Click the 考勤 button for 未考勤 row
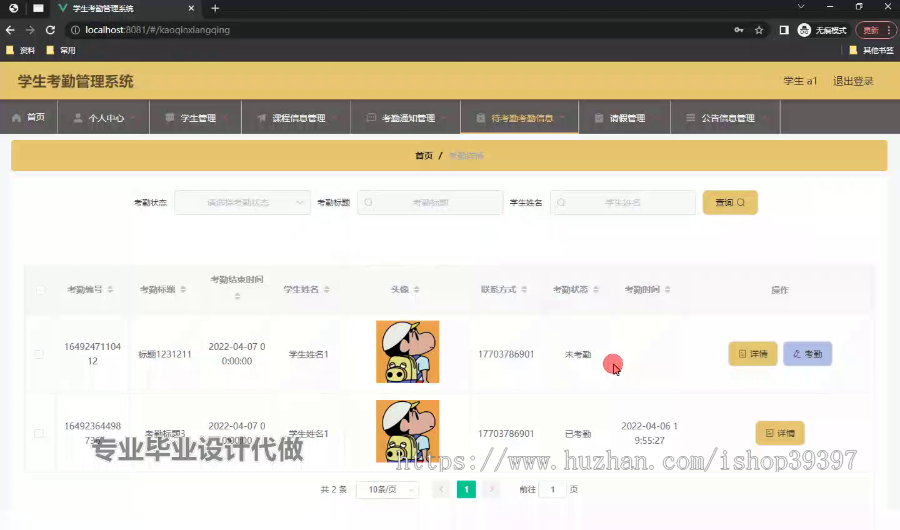The width and height of the screenshot is (900, 530). coord(808,354)
